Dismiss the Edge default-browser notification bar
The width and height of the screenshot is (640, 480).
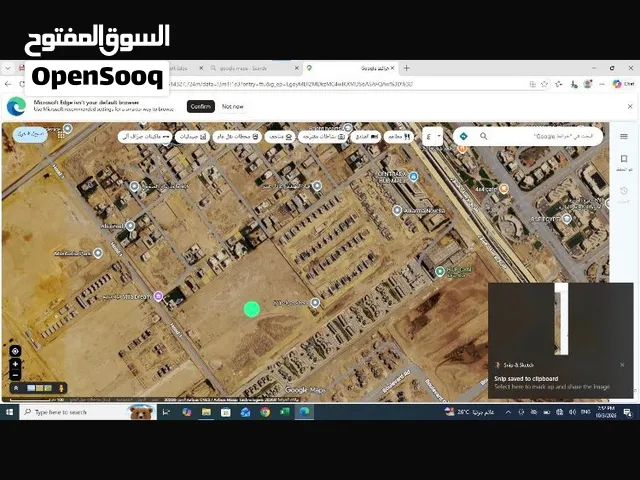(x=630, y=107)
